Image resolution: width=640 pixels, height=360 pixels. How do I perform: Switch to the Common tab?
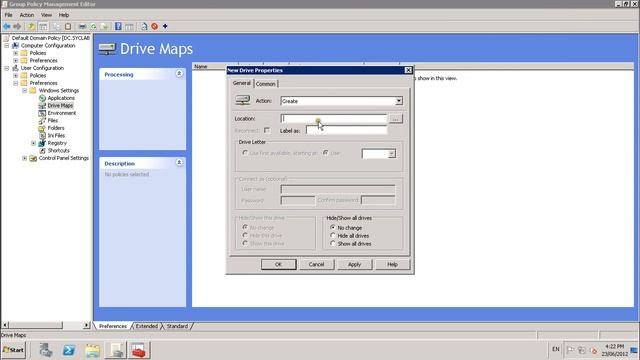[266, 84]
